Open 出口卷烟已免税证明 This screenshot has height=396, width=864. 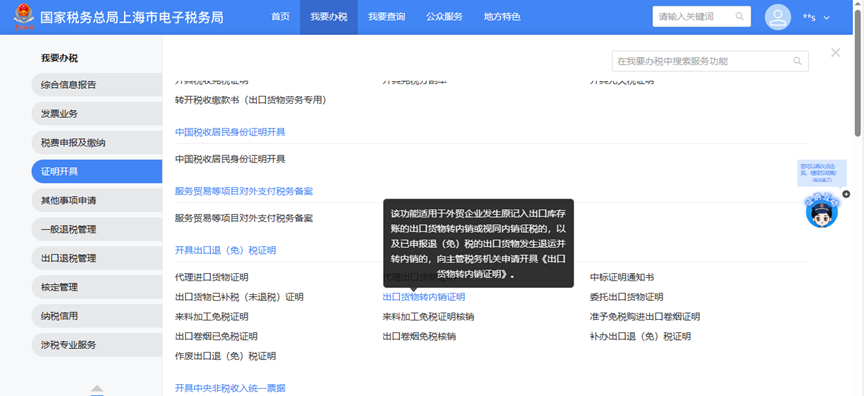(216, 336)
